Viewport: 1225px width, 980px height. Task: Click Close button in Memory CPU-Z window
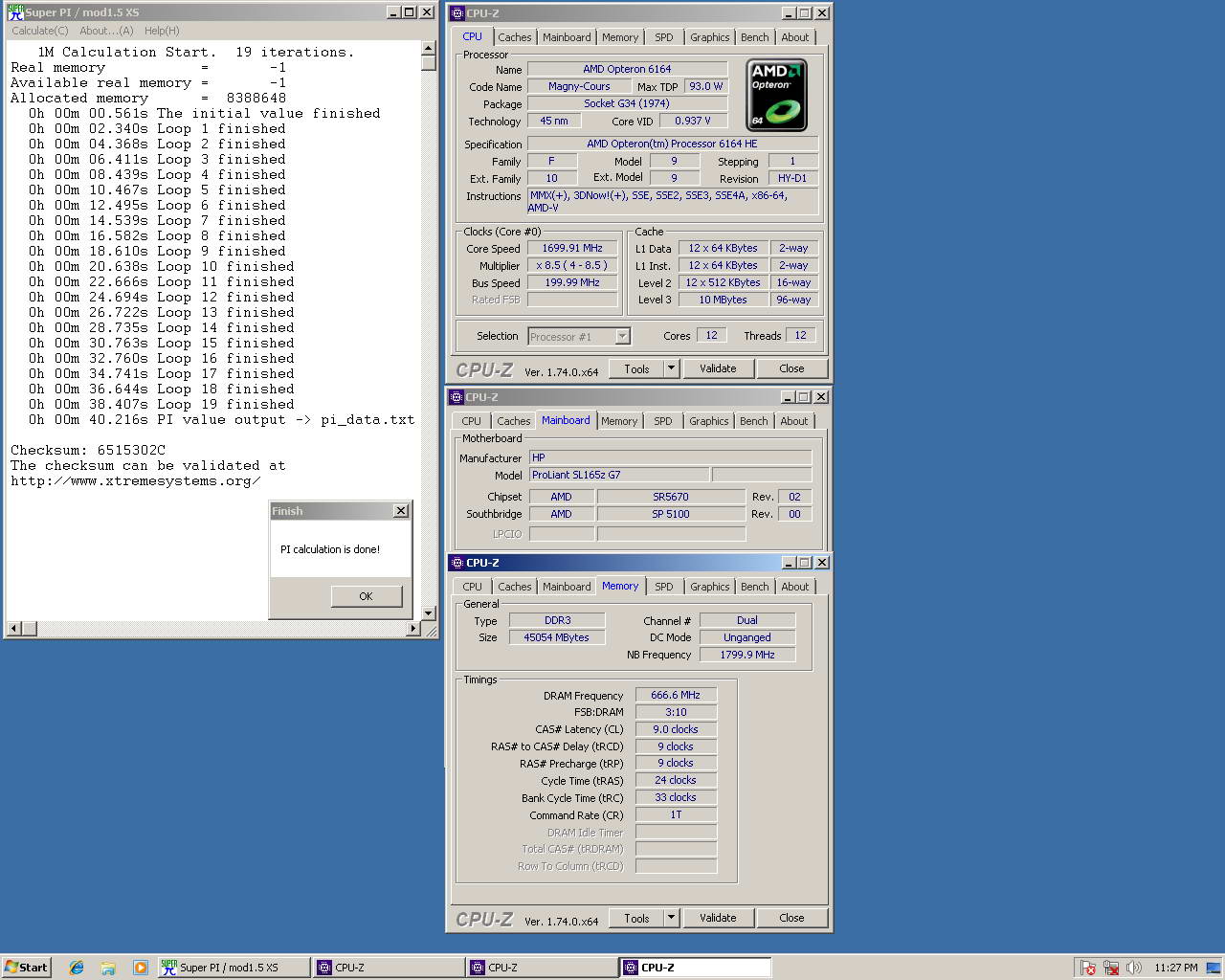[x=791, y=918]
